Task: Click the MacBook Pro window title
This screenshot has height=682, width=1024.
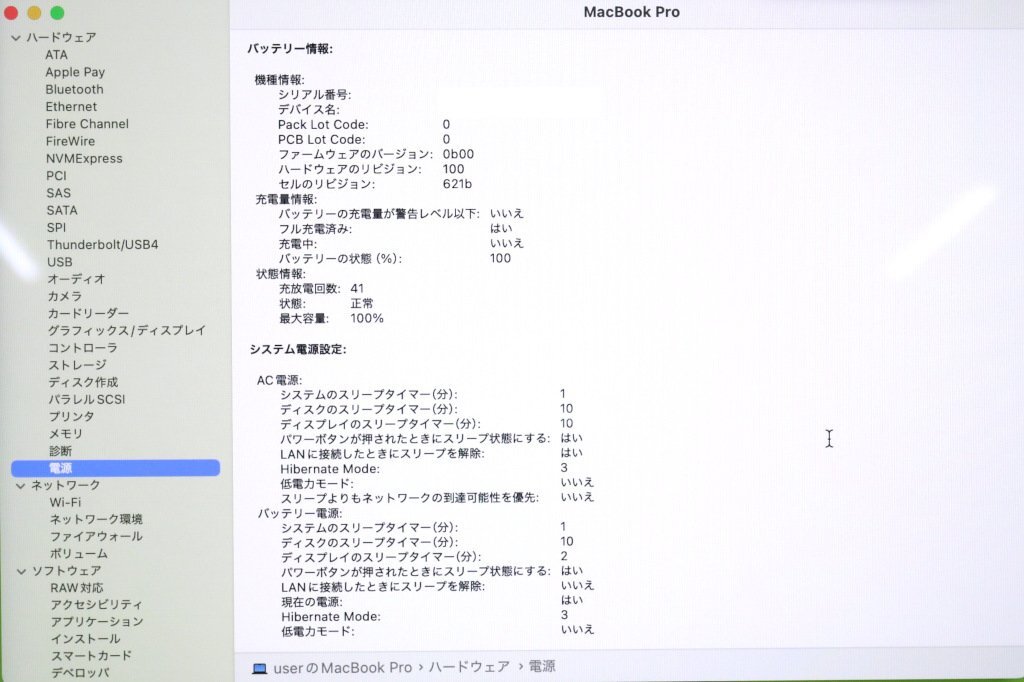Action: 632,12
